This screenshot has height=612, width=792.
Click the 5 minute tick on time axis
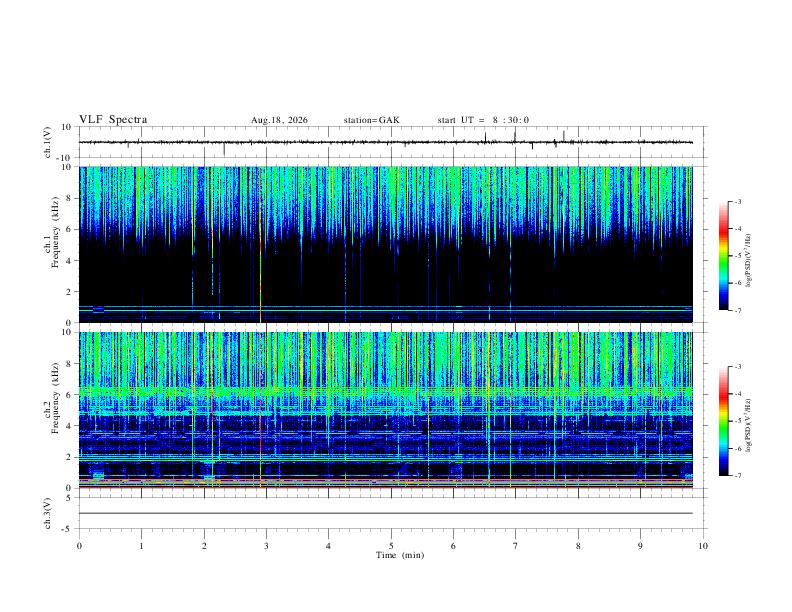pyautogui.click(x=391, y=546)
